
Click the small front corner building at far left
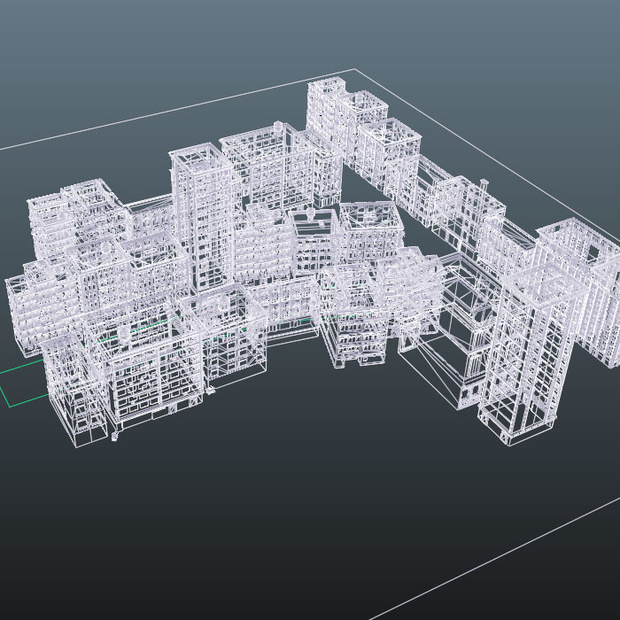(x=74, y=391)
